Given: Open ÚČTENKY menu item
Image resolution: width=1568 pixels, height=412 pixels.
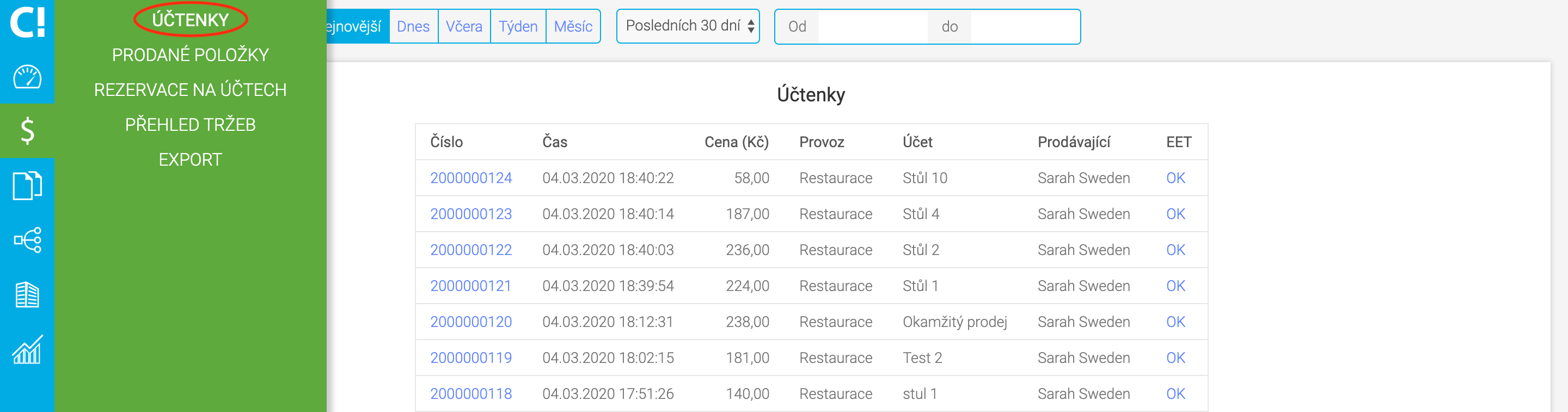Looking at the screenshot, I should click(x=191, y=20).
